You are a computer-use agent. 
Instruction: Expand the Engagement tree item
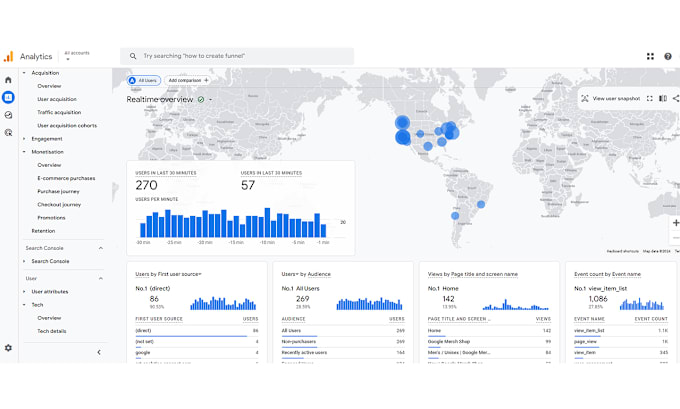pos(47,139)
